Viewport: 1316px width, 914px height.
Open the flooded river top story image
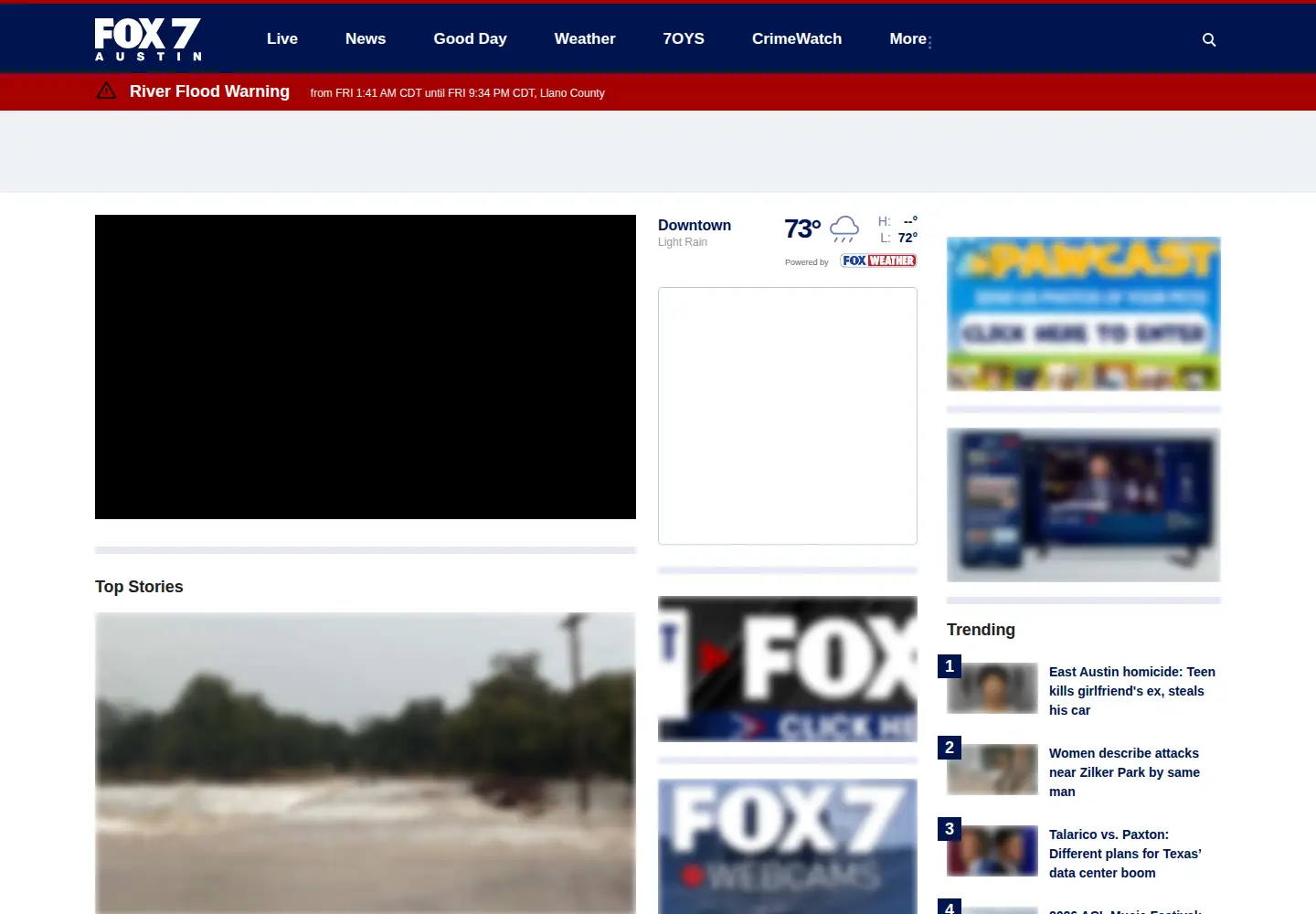click(366, 763)
